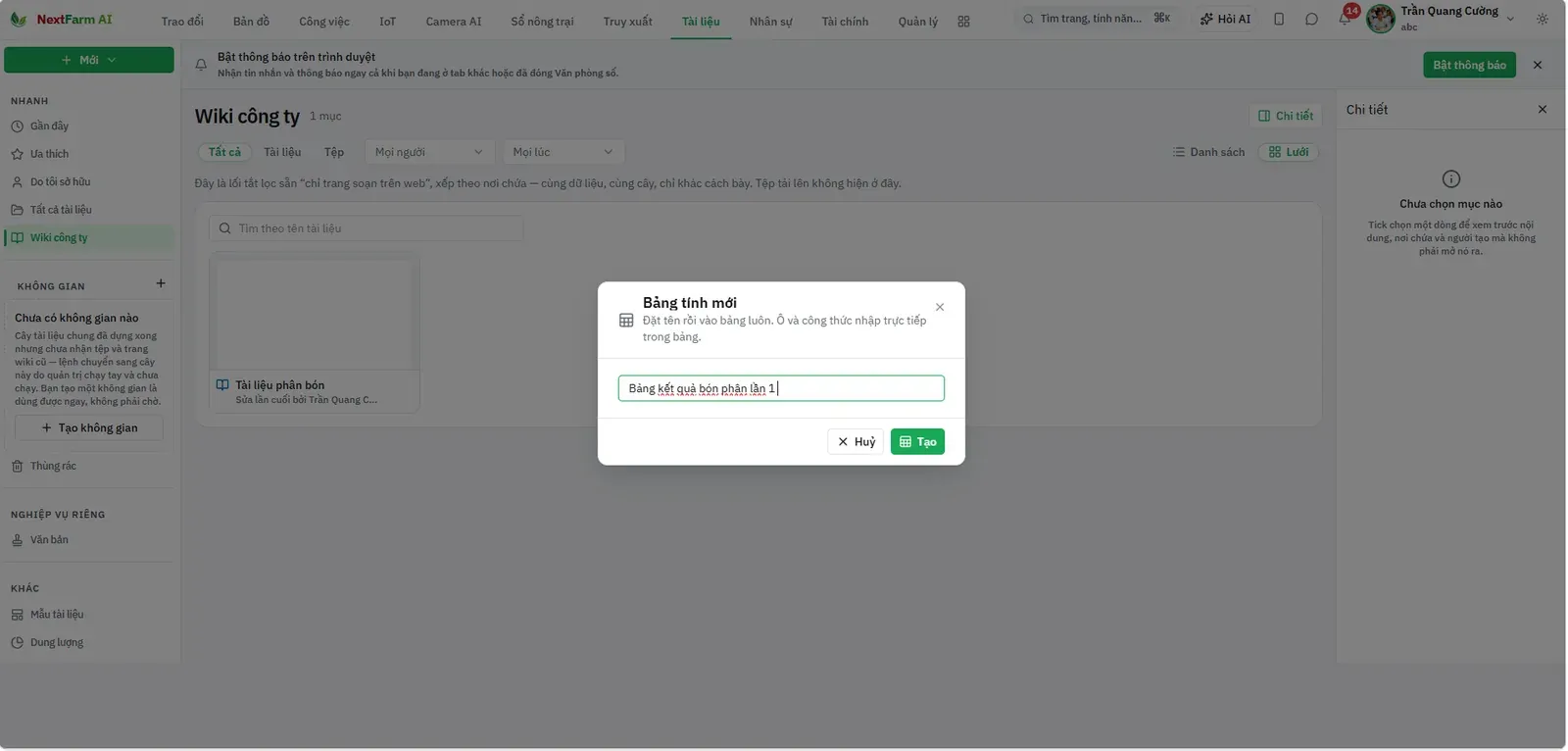Open the apps grid icon in navbar
This screenshot has height=751, width=1568.
pos(963,21)
